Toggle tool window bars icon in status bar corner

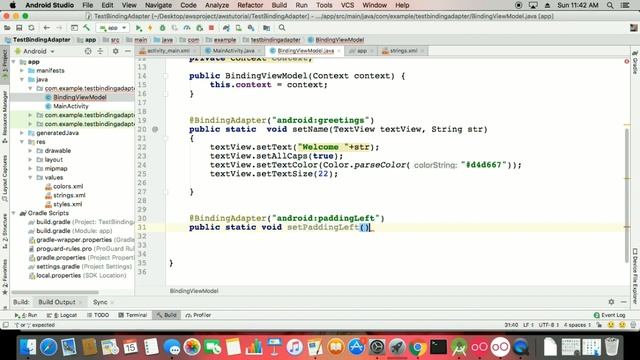(5, 325)
